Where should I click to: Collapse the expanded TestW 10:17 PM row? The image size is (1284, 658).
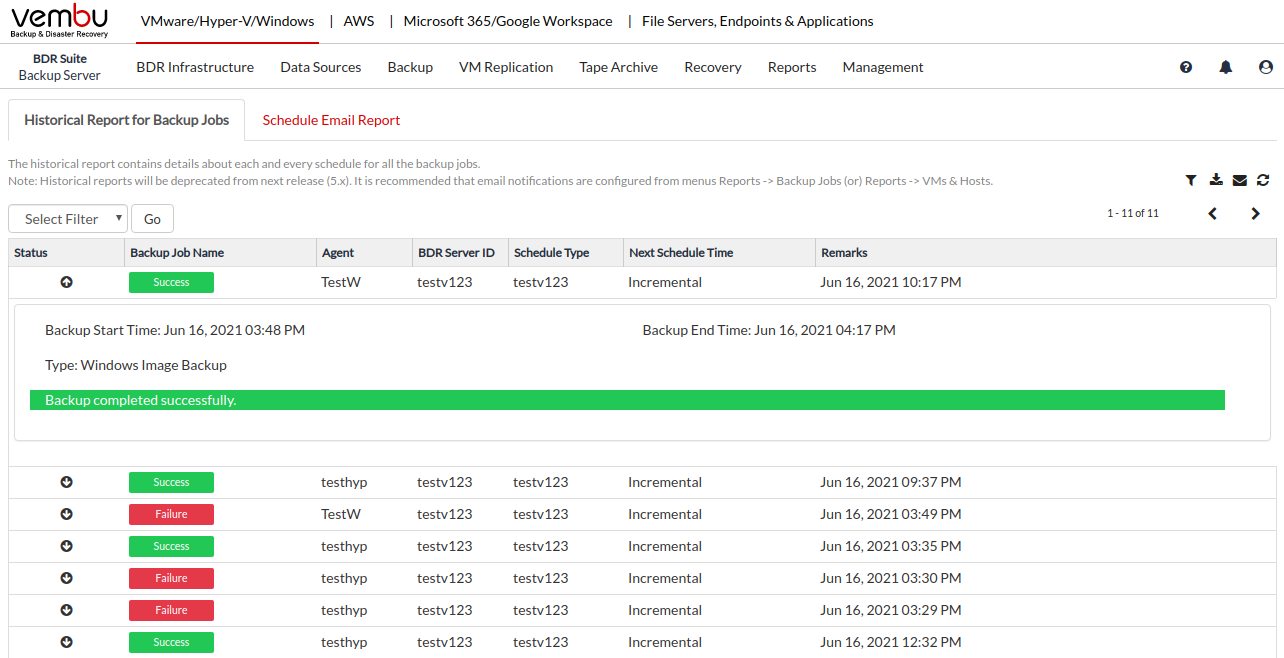[67, 282]
